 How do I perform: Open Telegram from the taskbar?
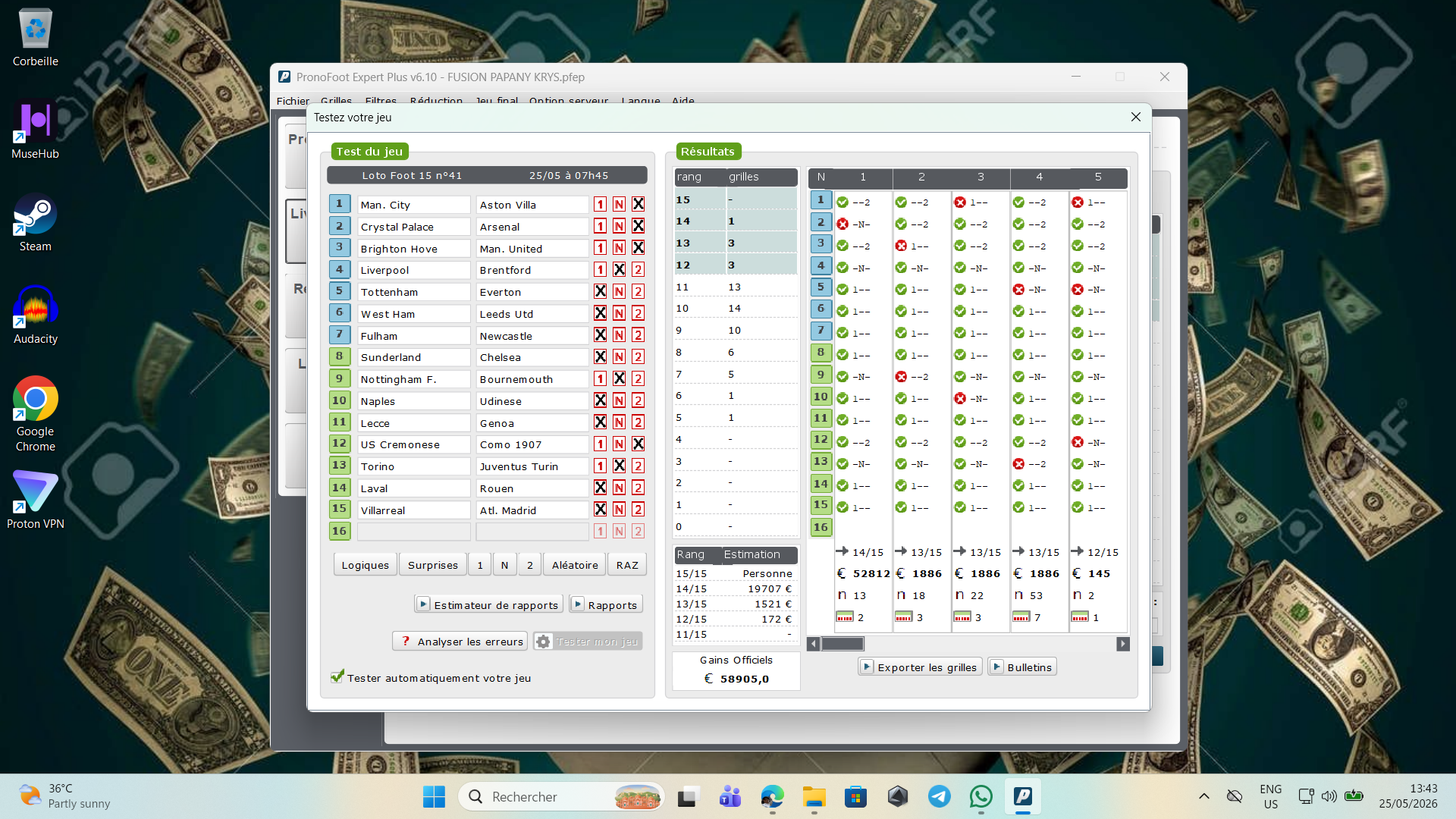(940, 797)
